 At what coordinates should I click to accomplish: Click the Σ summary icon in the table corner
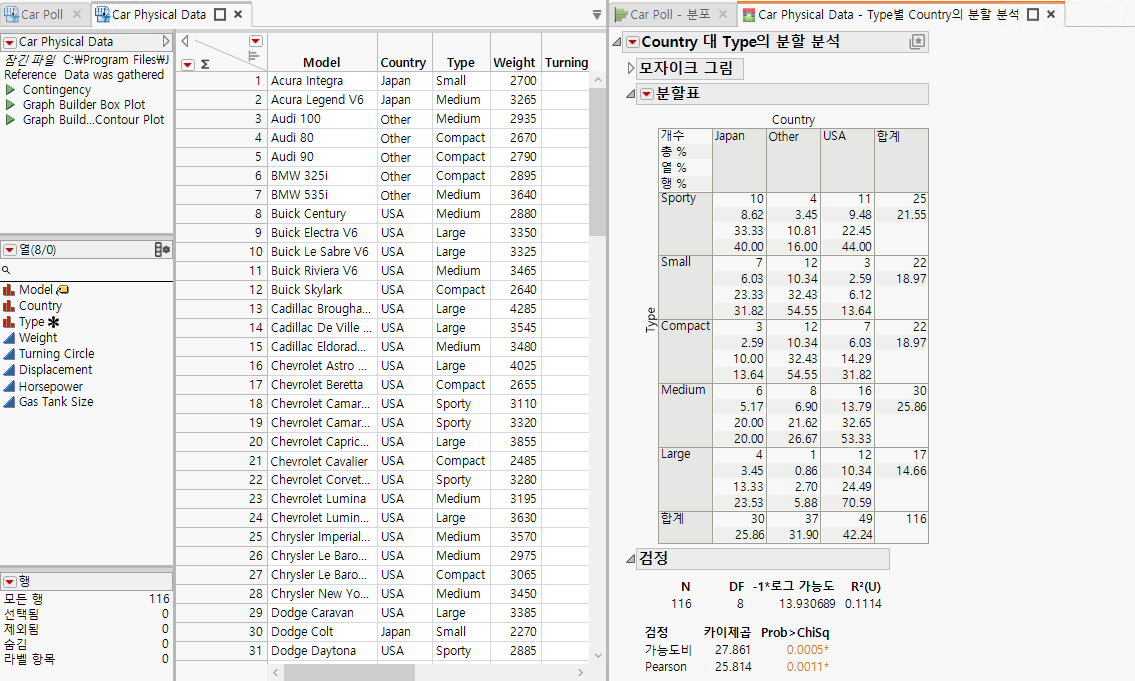pyautogui.click(x=206, y=64)
